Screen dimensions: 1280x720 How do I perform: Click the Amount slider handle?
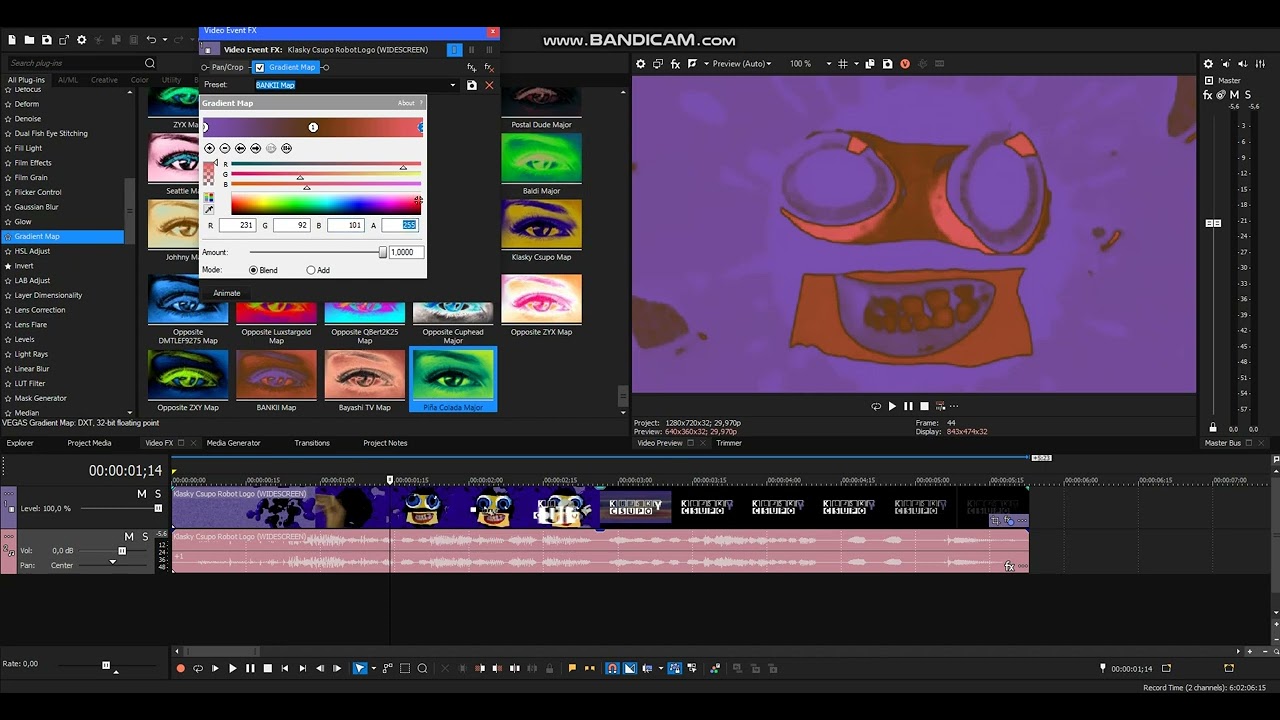click(382, 252)
